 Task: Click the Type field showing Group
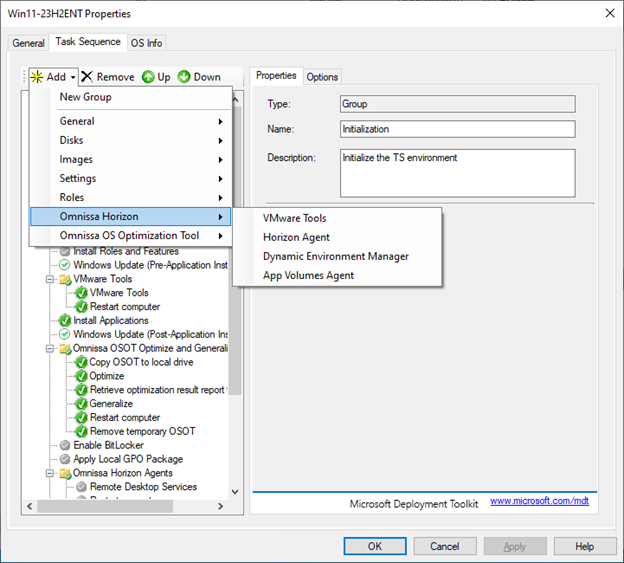(457, 104)
